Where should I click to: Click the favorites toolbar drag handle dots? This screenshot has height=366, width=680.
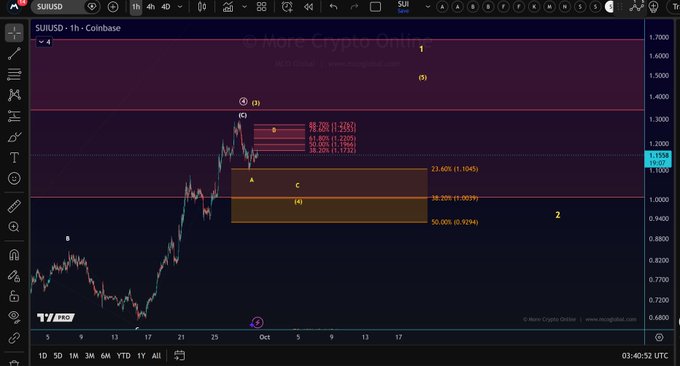pyautogui.click(x=620, y=7)
